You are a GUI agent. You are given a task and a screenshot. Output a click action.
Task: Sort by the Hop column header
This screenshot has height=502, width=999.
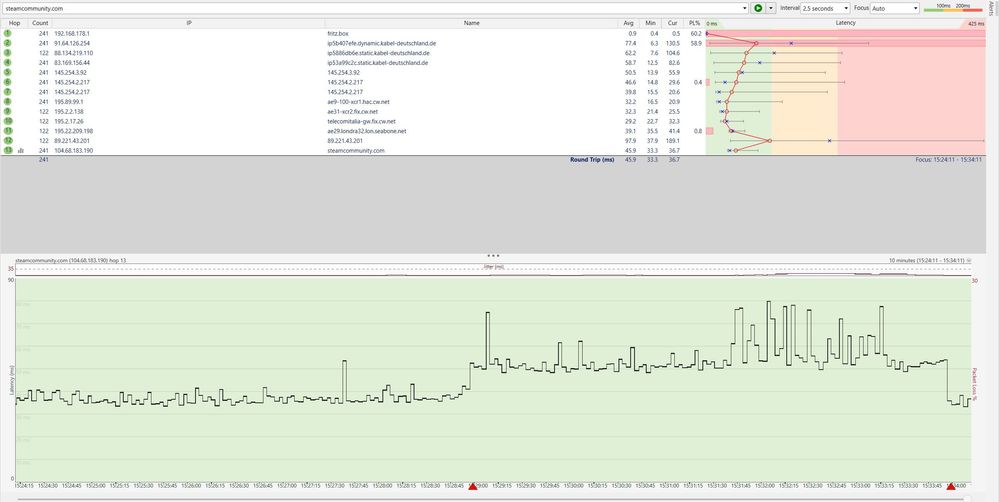tap(14, 23)
